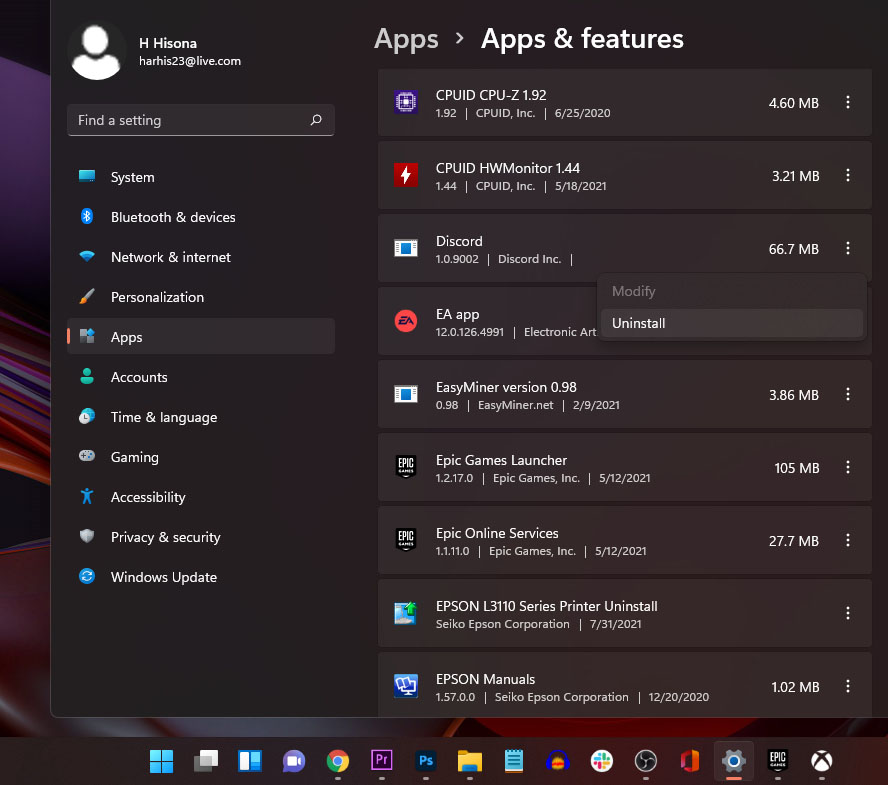Viewport: 888px width, 785px height.
Task: Open the Windows Start menu
Action: click(161, 761)
